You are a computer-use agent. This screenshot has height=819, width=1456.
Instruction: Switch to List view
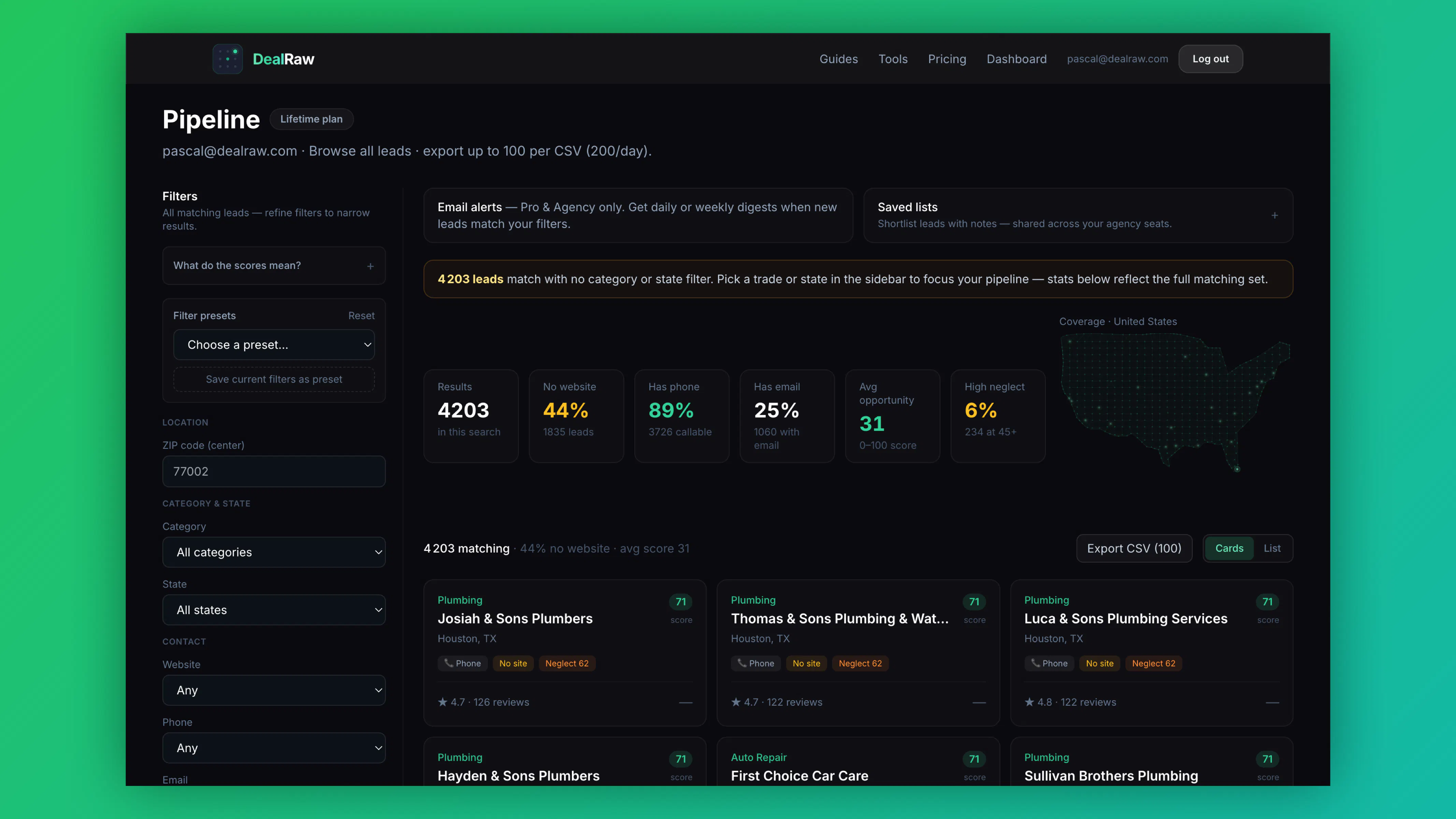coord(1272,548)
